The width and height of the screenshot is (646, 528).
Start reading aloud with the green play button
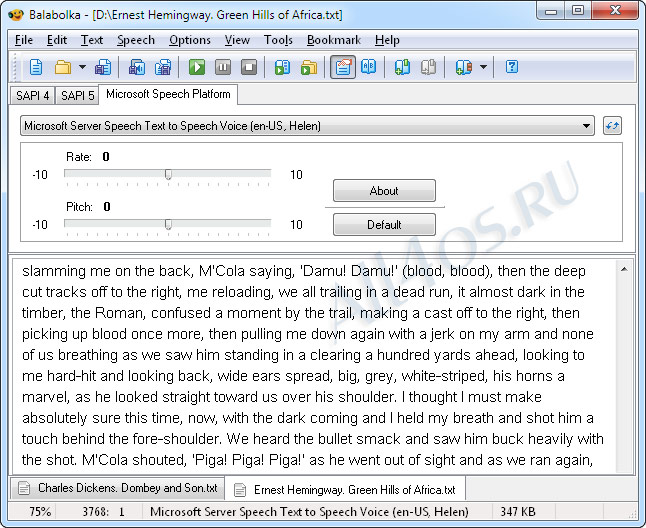(197, 67)
